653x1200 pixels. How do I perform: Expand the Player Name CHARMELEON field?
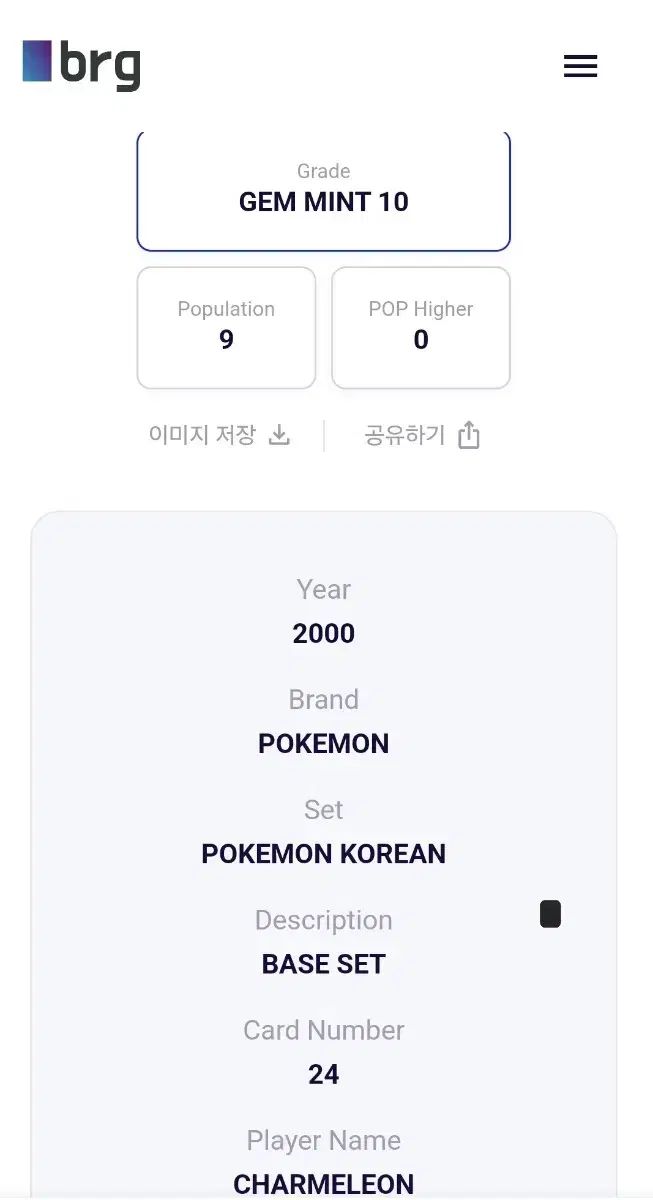tap(323, 1160)
